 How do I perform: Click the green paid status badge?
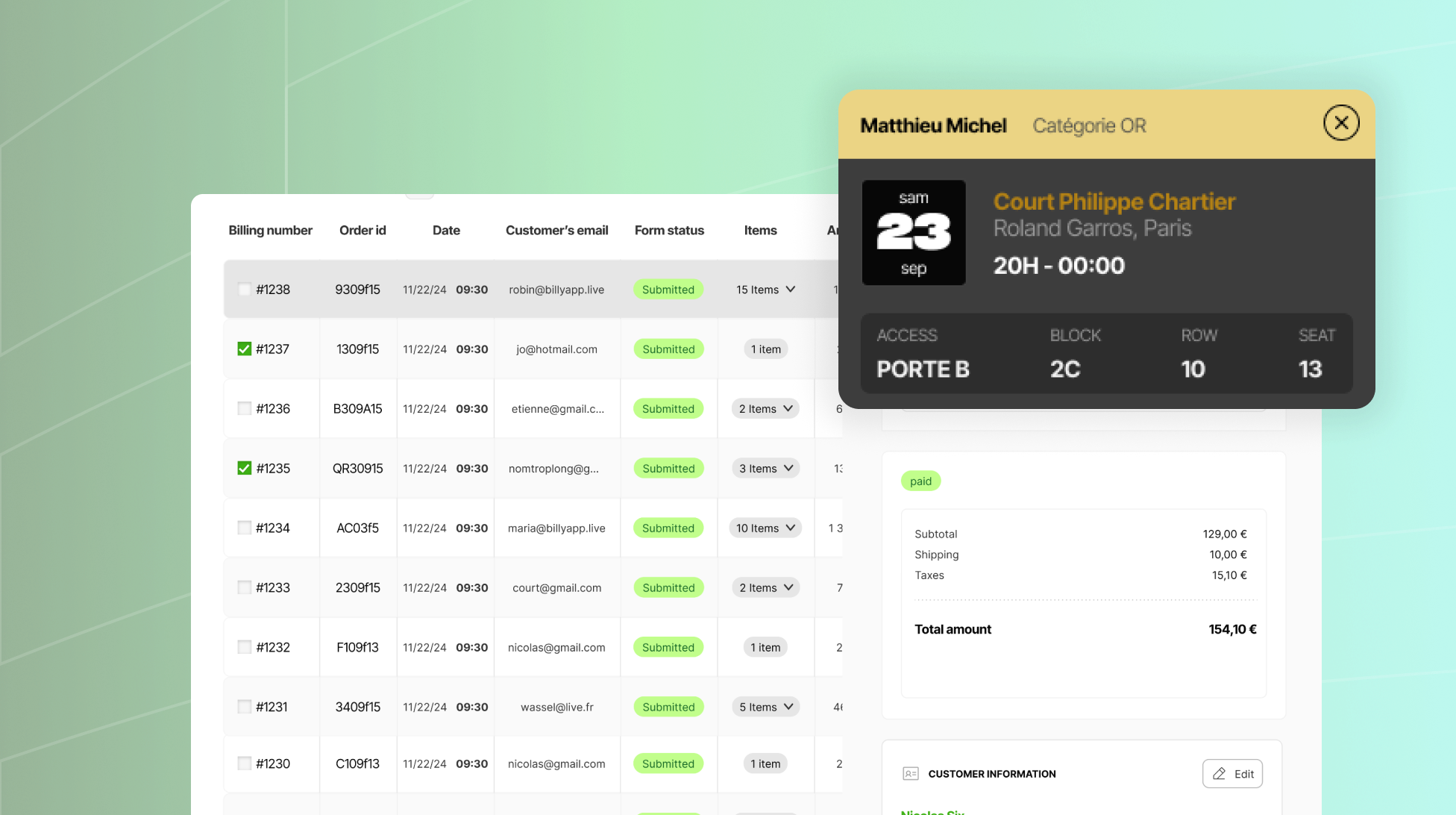[920, 481]
